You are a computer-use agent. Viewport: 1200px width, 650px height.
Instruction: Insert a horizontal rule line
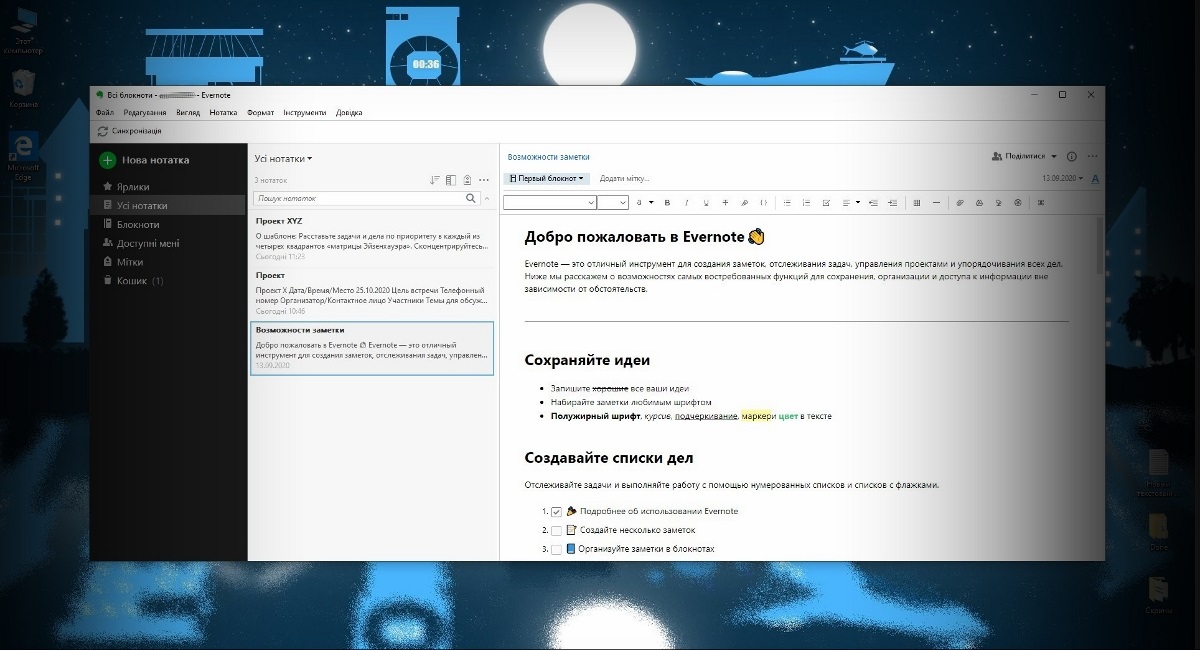click(x=936, y=202)
